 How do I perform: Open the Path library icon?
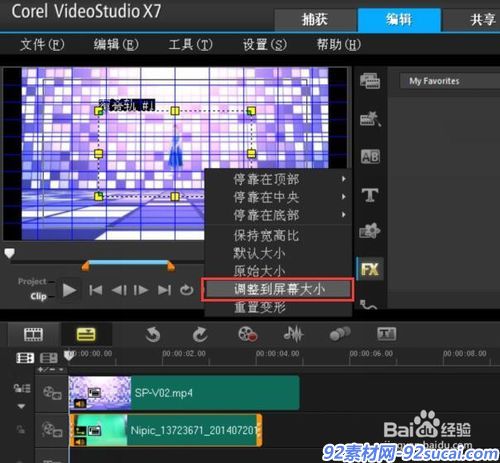click(x=369, y=305)
